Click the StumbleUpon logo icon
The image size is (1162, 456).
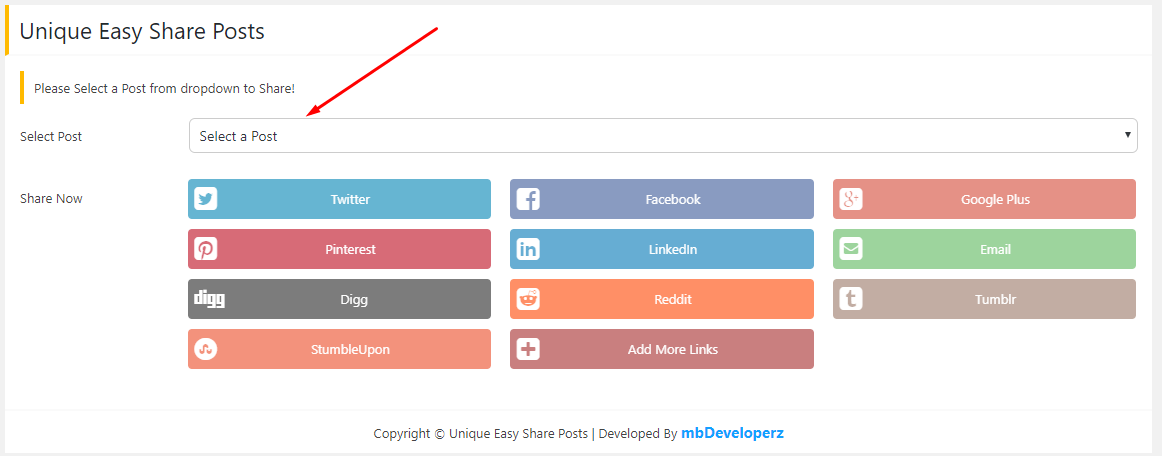[x=206, y=349]
